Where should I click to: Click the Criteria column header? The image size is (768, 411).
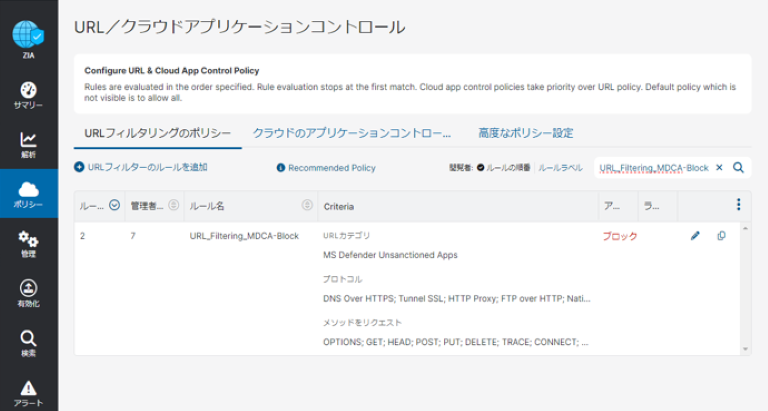coord(338,206)
